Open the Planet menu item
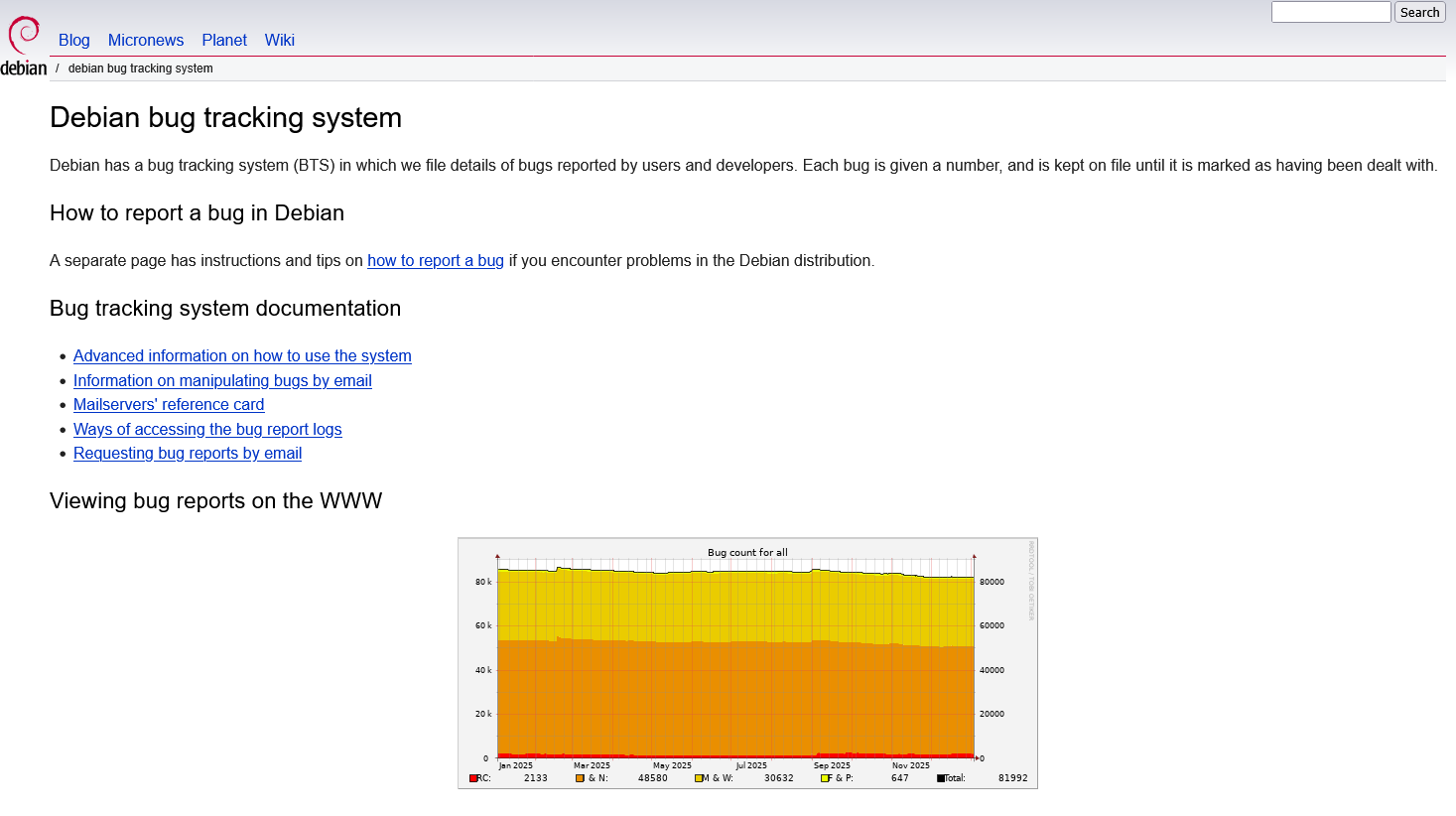The width and height of the screenshot is (1456, 816). (223, 40)
